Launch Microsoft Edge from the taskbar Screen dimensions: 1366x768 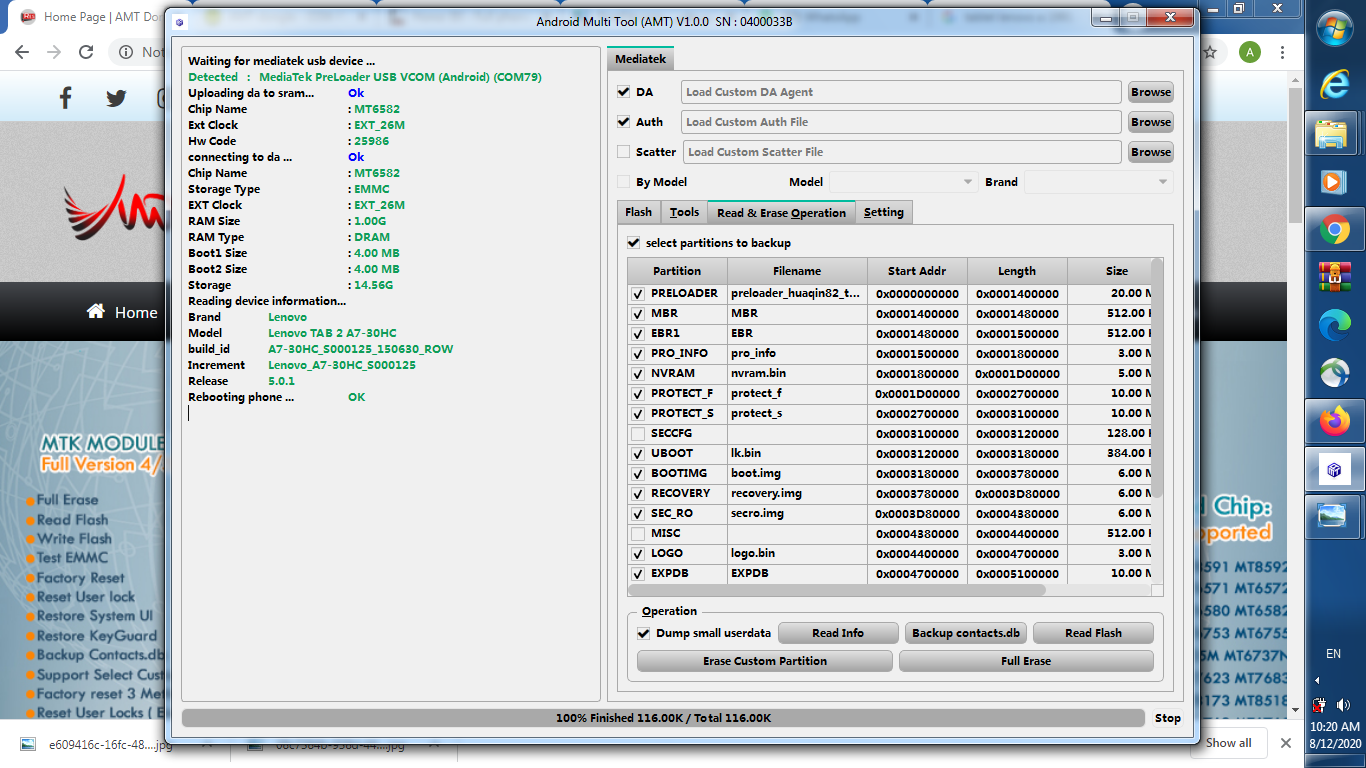[x=1334, y=325]
